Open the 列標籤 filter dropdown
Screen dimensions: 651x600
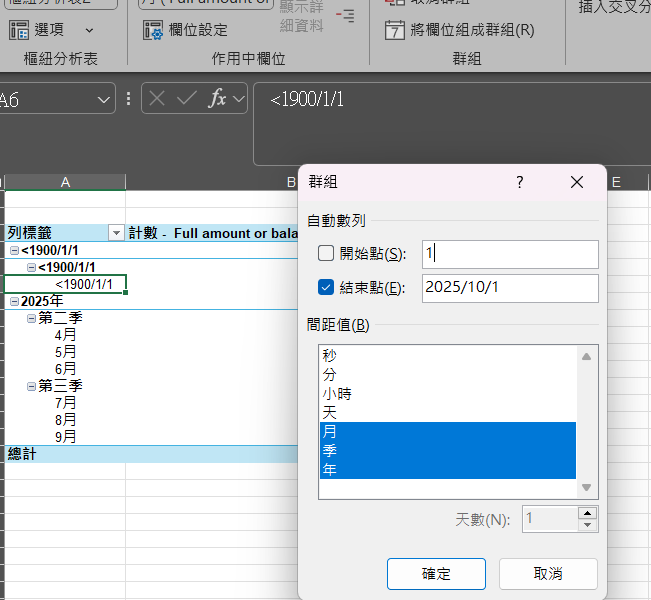pyautogui.click(x=116, y=233)
